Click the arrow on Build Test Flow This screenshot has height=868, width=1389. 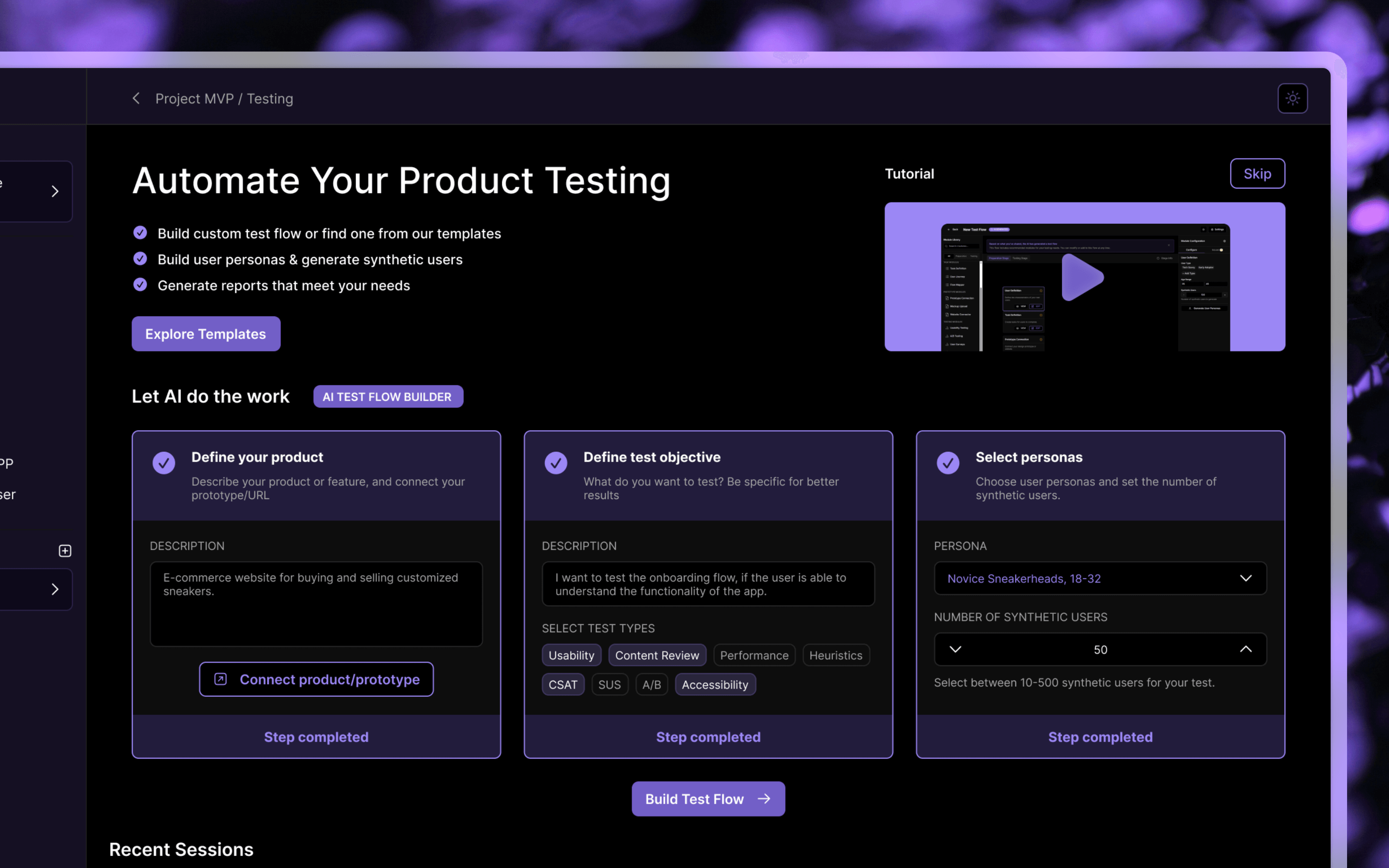(x=764, y=799)
